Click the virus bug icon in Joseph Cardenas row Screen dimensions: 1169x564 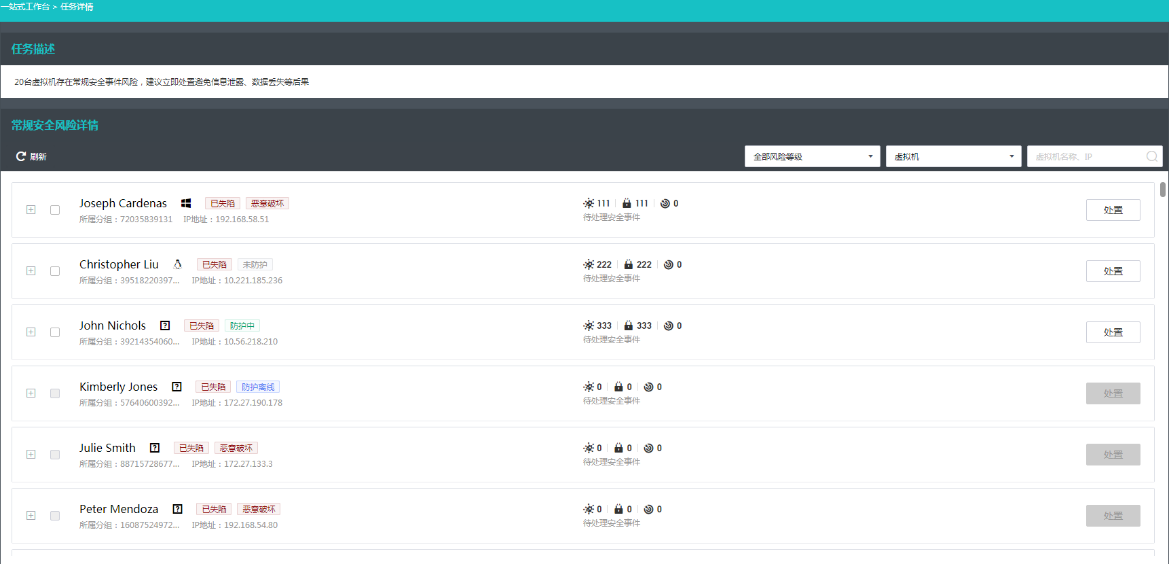click(589, 203)
